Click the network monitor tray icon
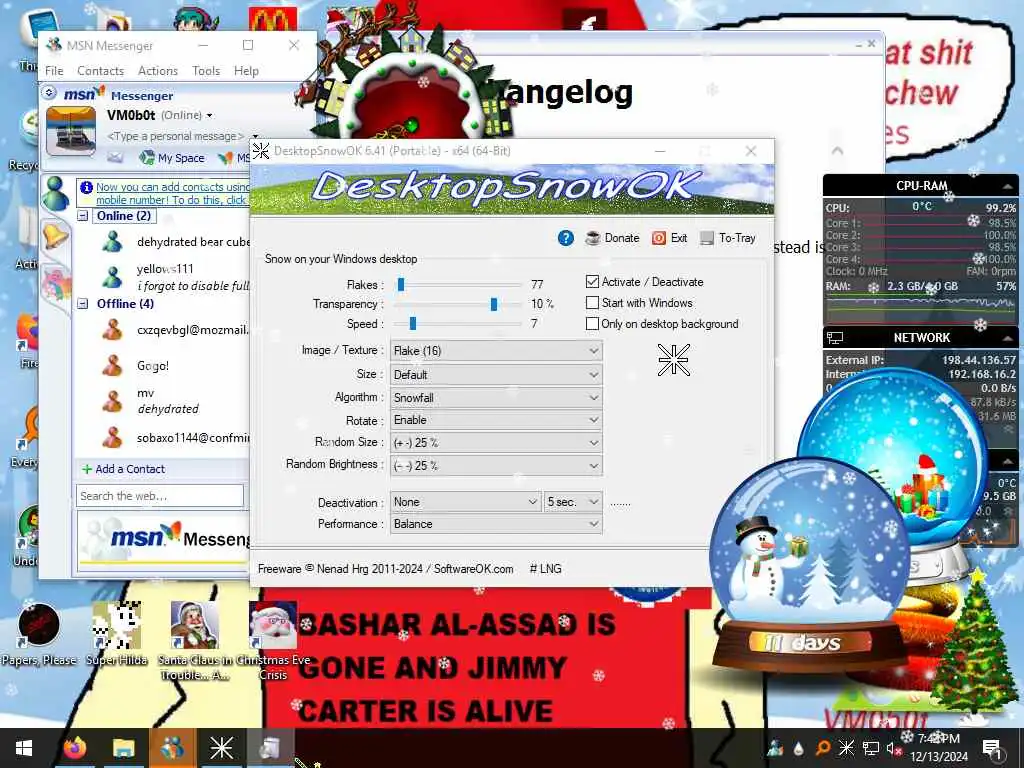 (x=871, y=748)
